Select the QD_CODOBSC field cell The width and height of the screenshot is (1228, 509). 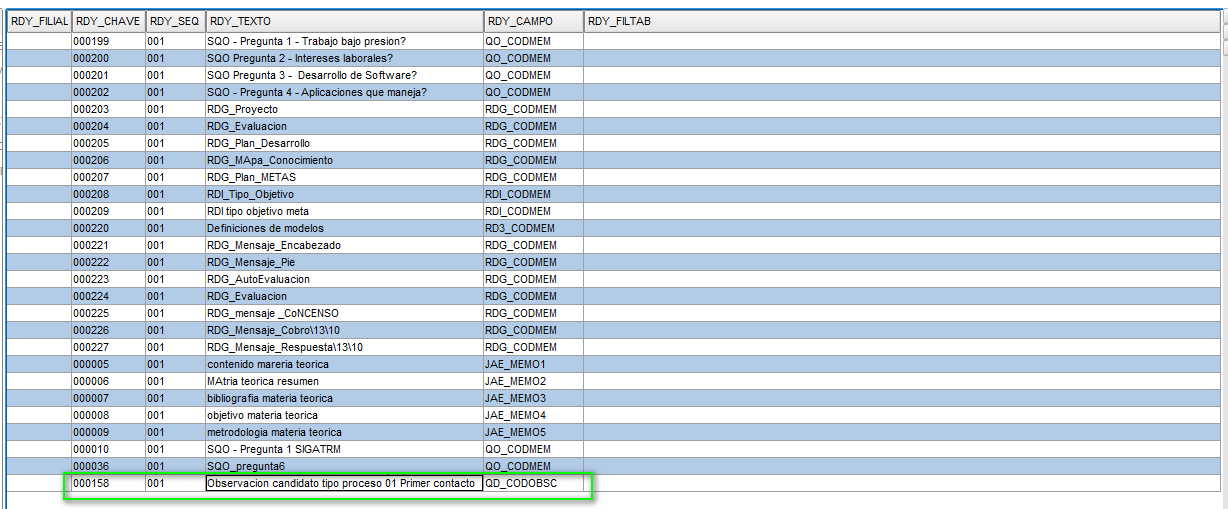tap(533, 483)
